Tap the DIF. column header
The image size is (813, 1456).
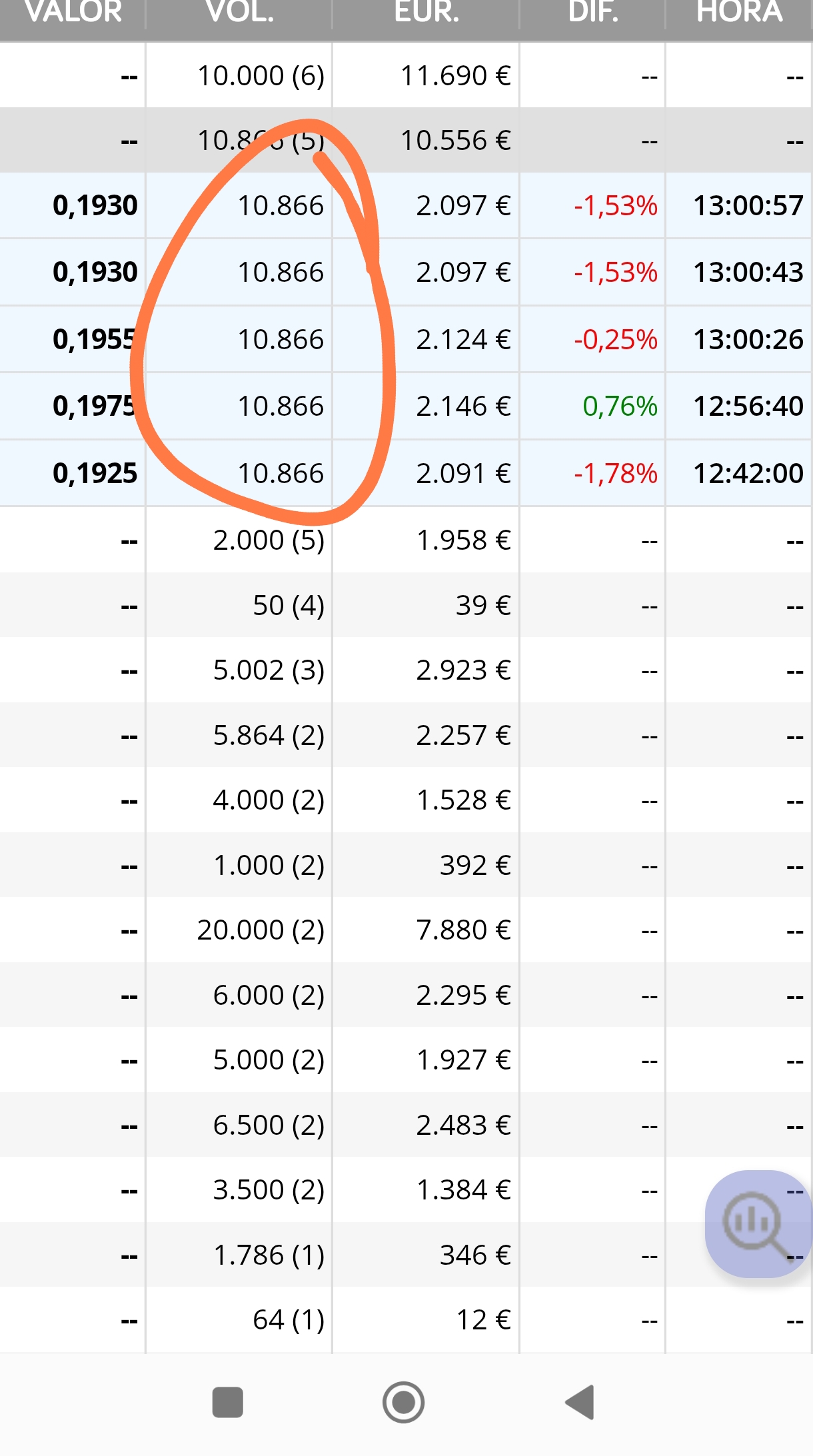592,12
